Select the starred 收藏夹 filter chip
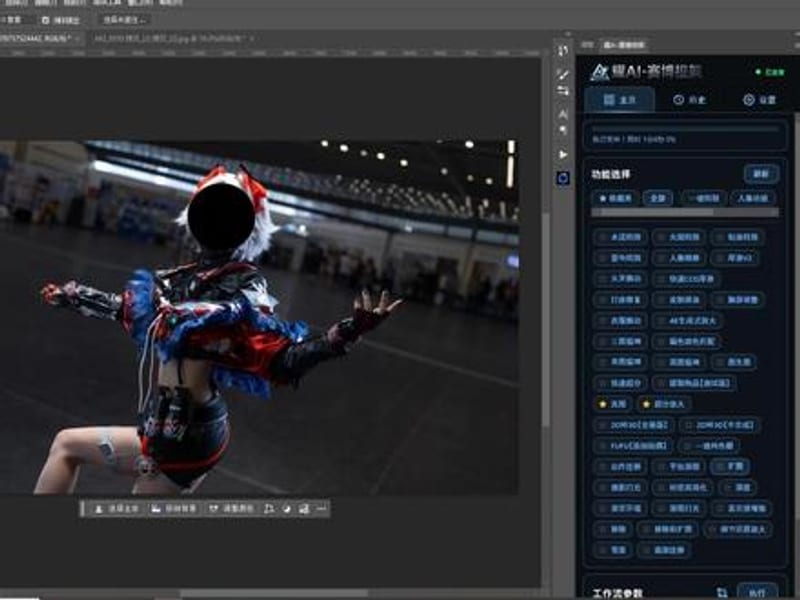The image size is (800, 600). (615, 198)
